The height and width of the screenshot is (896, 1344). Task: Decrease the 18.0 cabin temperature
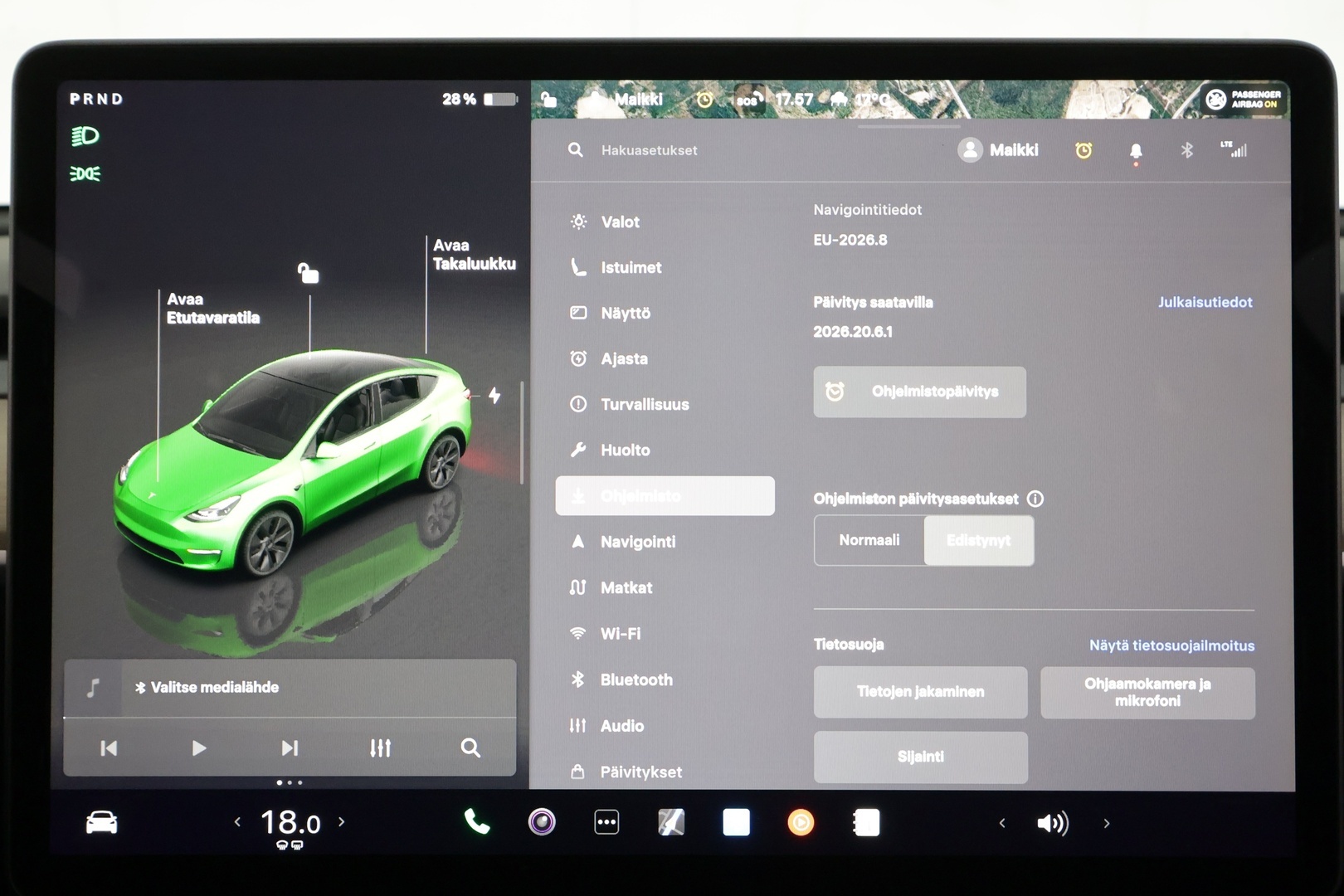(237, 822)
